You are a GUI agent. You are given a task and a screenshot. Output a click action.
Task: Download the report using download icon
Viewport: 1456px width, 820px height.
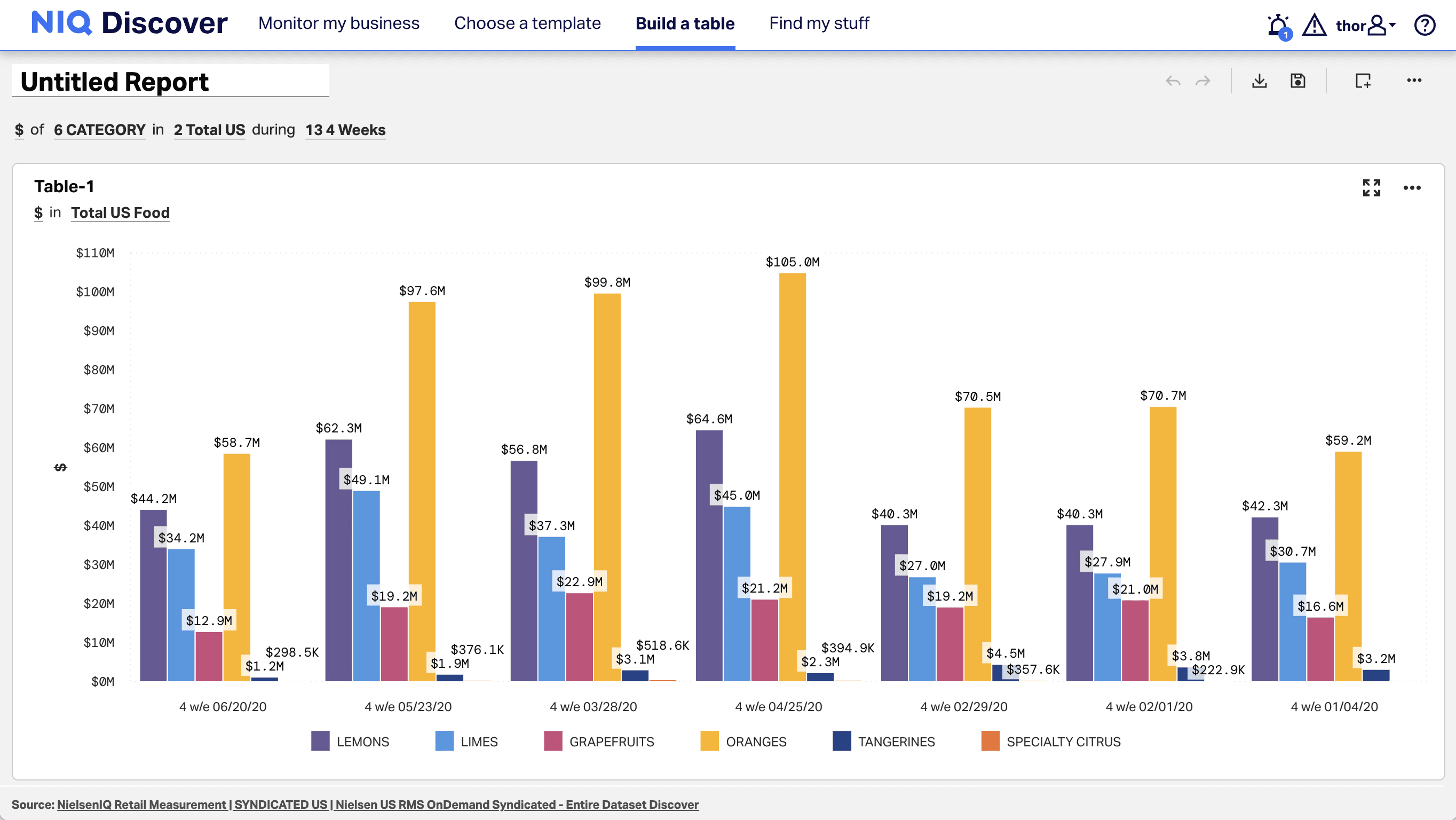(1259, 81)
